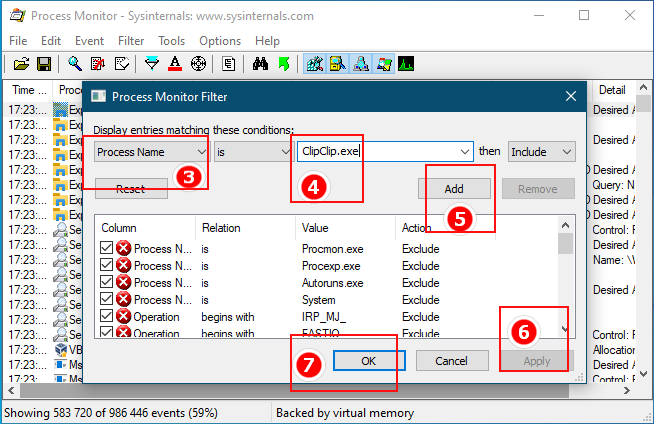Toggle profiling events graph icon
The height and width of the screenshot is (424, 654).
pos(406,64)
